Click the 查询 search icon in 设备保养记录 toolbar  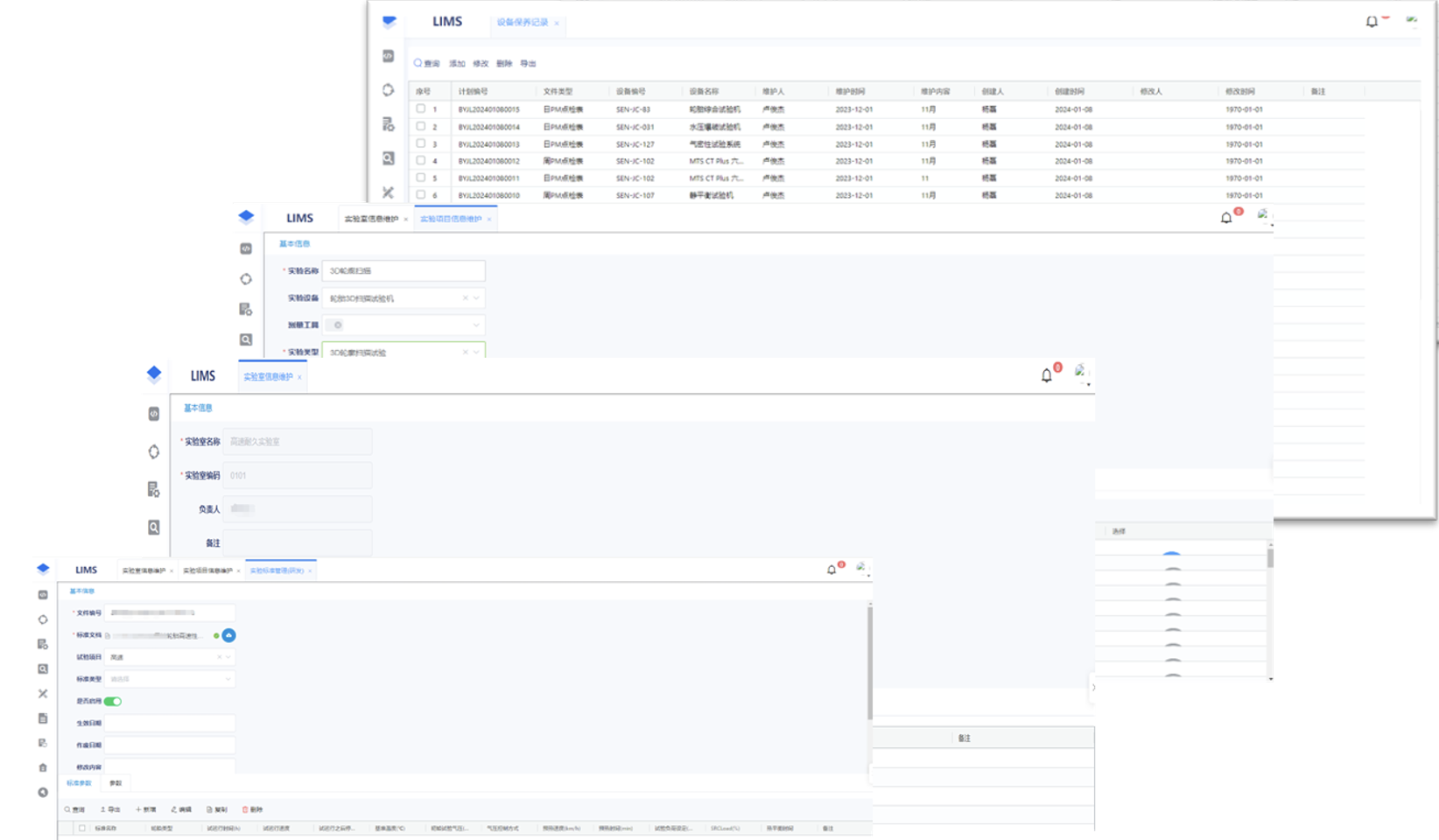pyautogui.click(x=418, y=63)
